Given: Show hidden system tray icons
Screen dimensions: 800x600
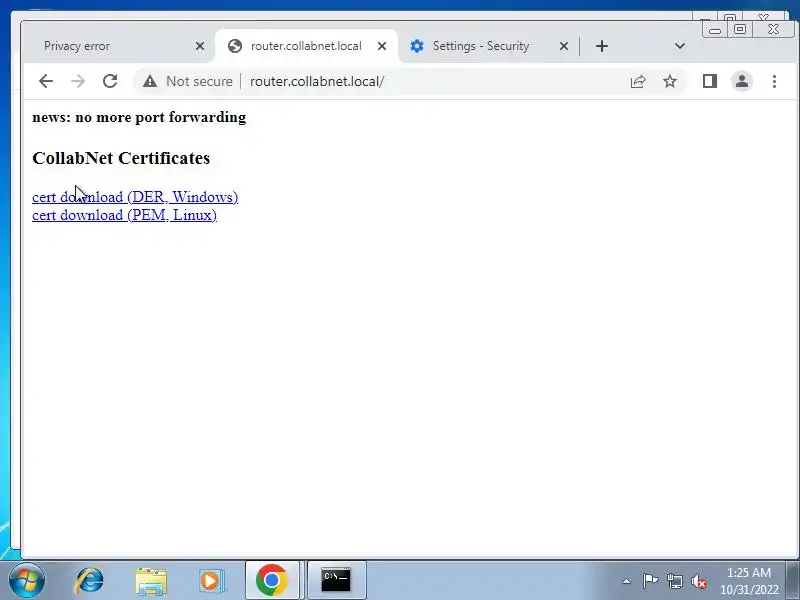Looking at the screenshot, I should click(627, 581).
